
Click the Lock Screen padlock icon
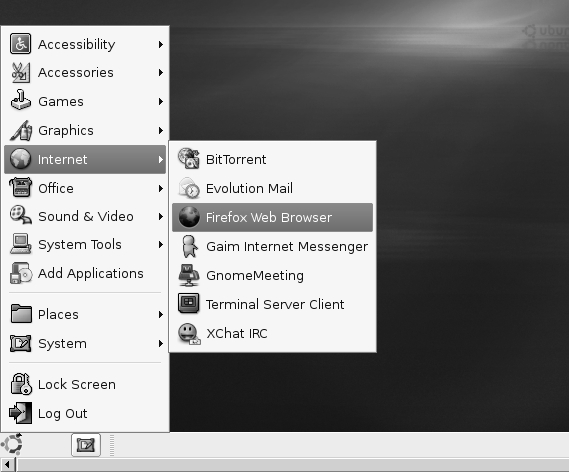click(x=20, y=384)
